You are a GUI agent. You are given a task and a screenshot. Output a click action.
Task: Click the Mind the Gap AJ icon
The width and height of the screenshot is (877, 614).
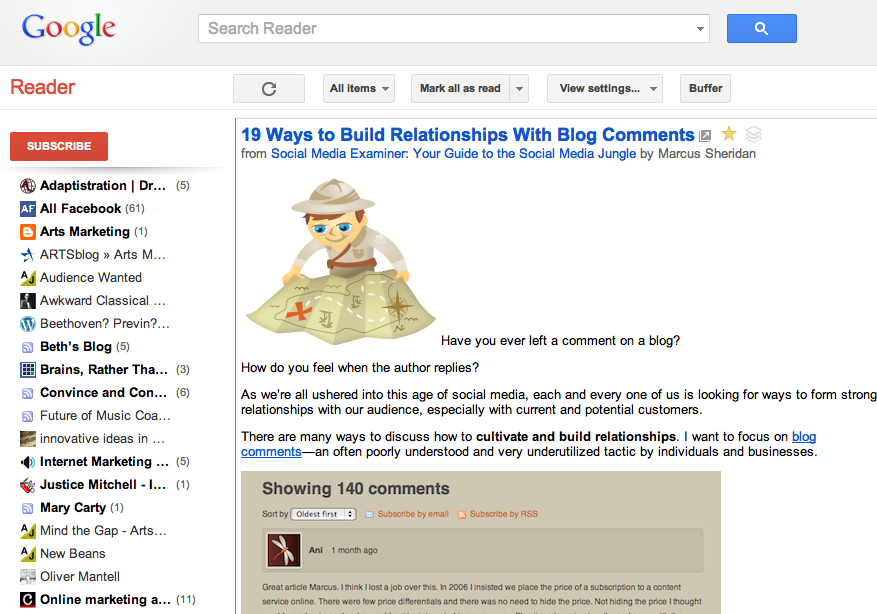[27, 531]
